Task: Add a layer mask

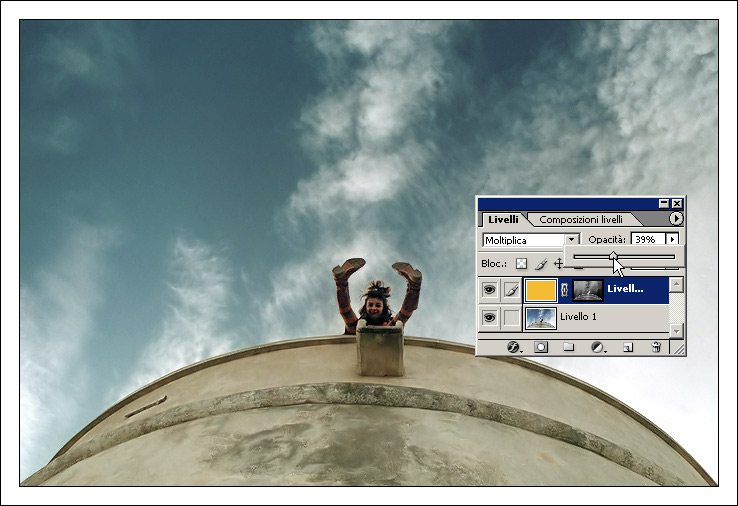Action: tap(541, 347)
